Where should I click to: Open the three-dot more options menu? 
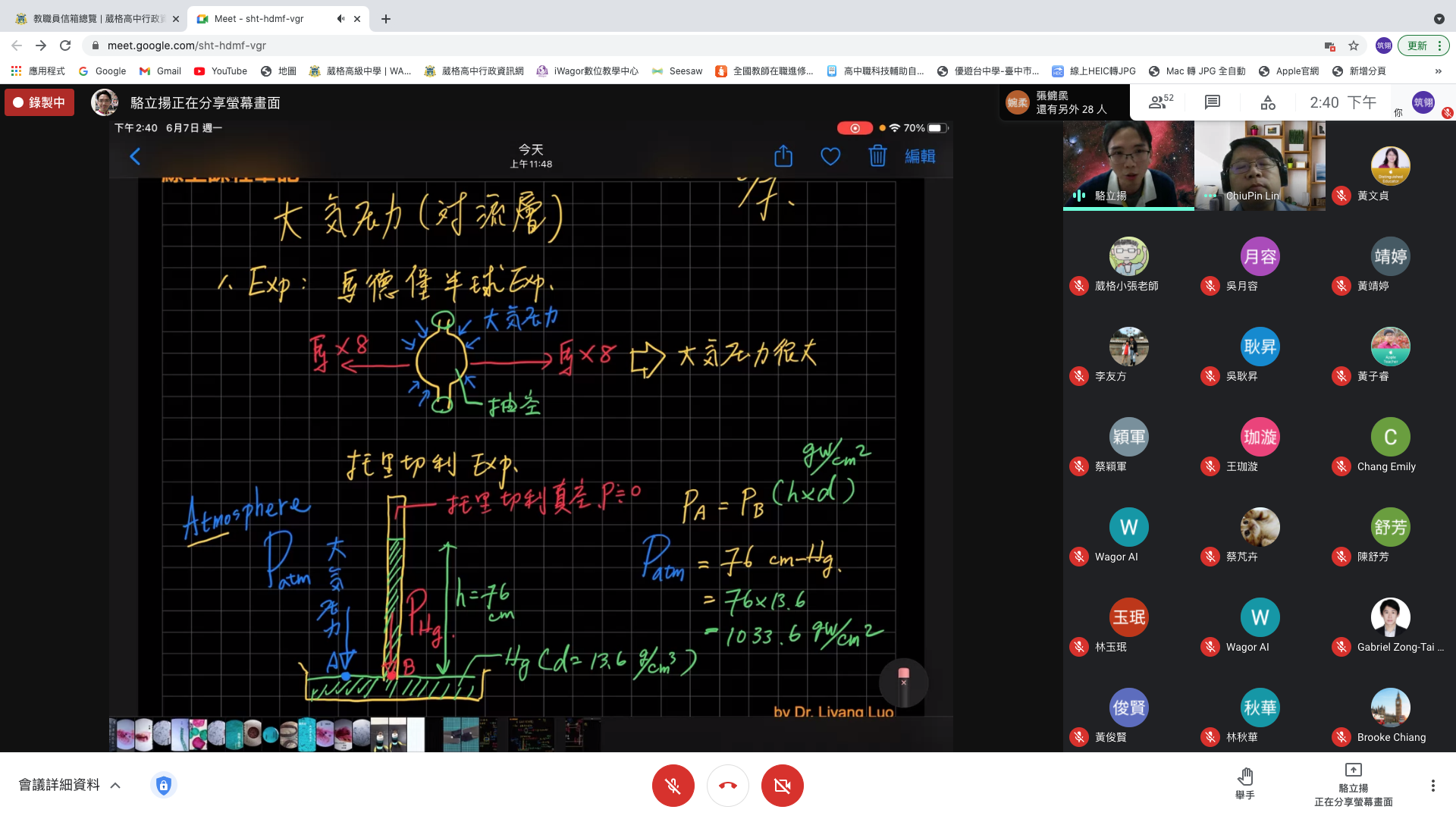click(x=1432, y=785)
